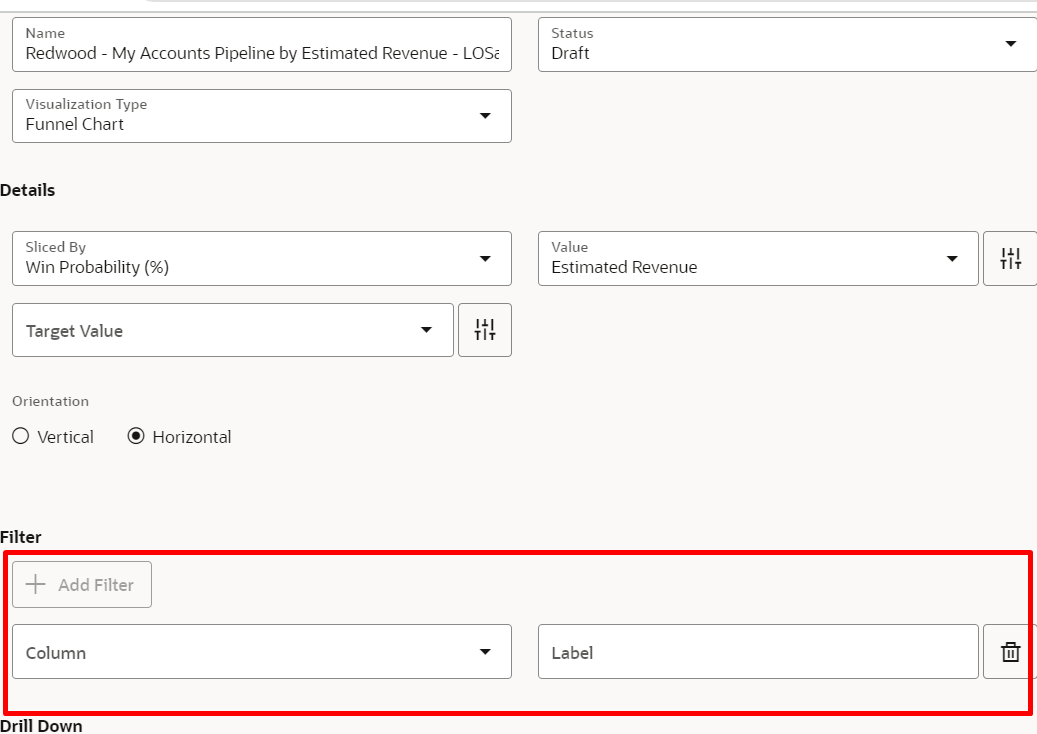Open the Visualization Type dropdown showing Funnel Chart

[262, 116]
